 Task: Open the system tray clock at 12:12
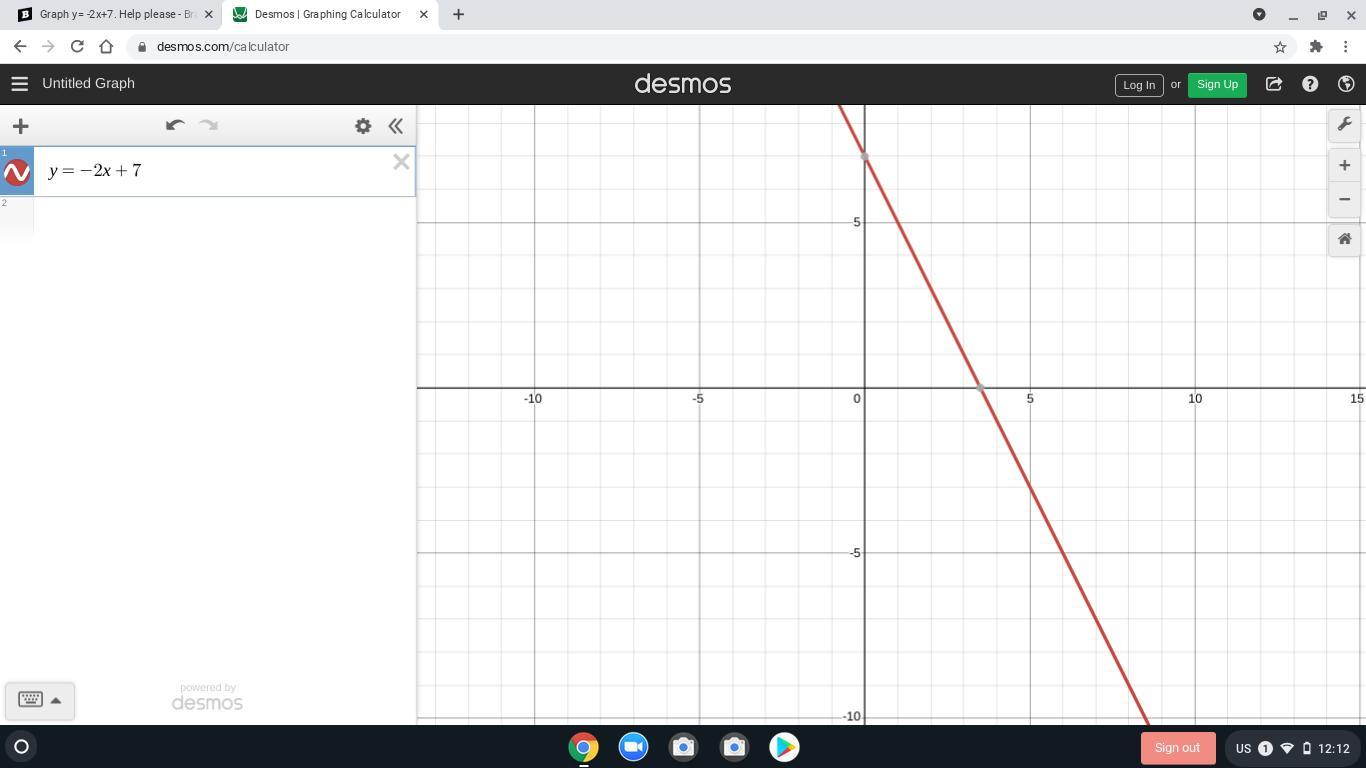1333,748
